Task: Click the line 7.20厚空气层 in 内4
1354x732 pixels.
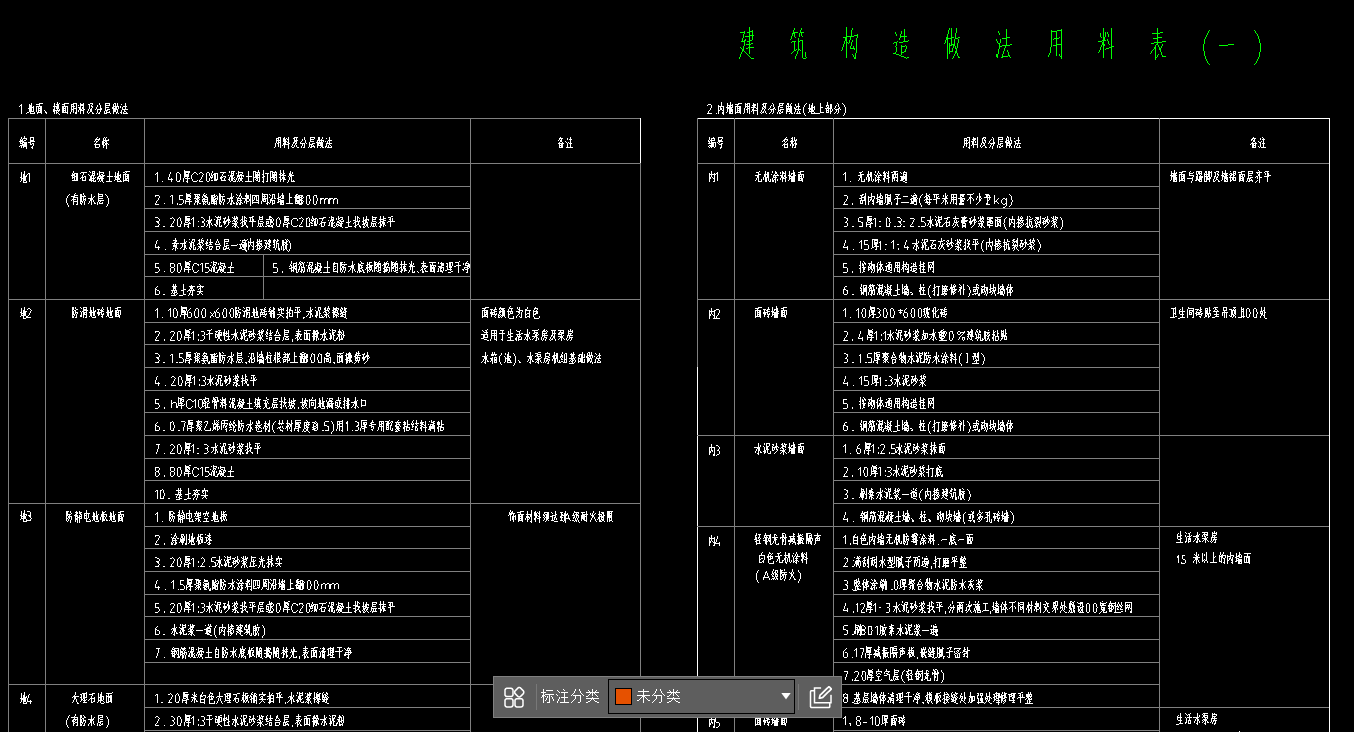Action: pyautogui.click(x=894, y=675)
